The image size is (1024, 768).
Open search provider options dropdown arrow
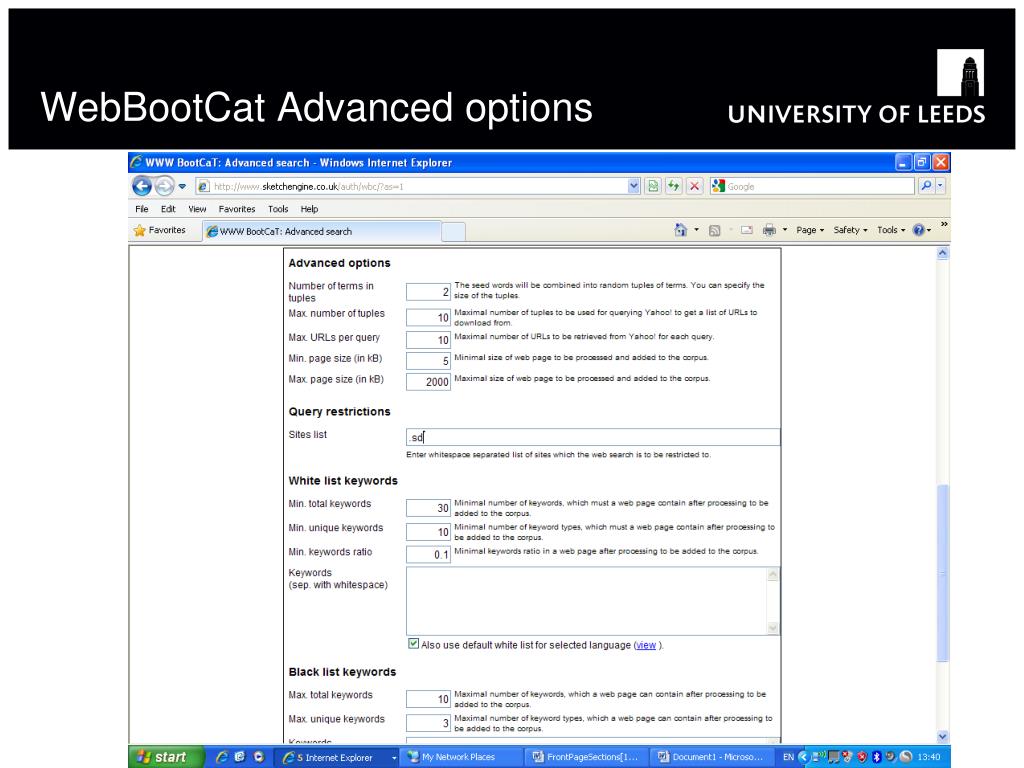(940, 186)
